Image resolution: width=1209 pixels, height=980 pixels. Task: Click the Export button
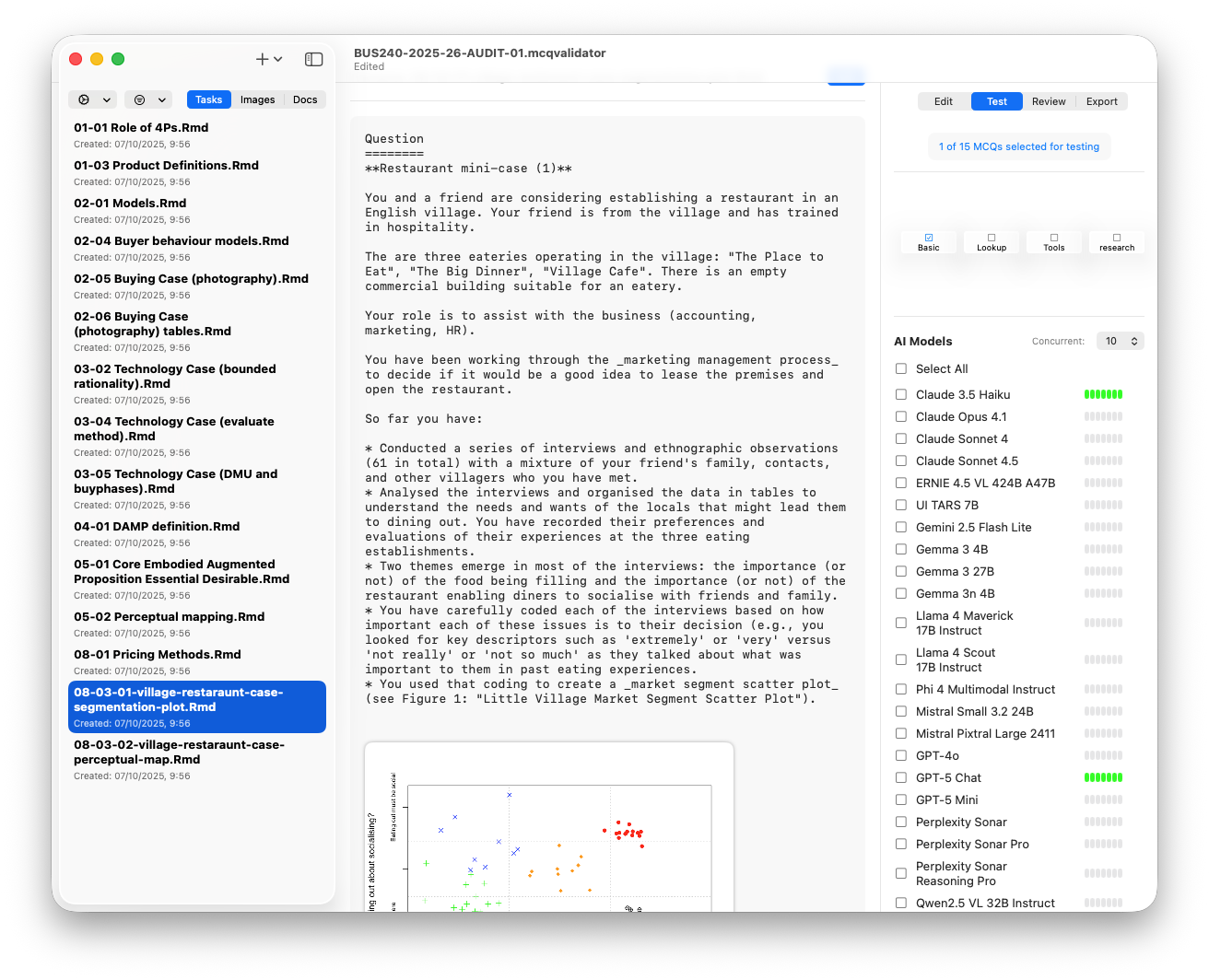[x=1102, y=101]
